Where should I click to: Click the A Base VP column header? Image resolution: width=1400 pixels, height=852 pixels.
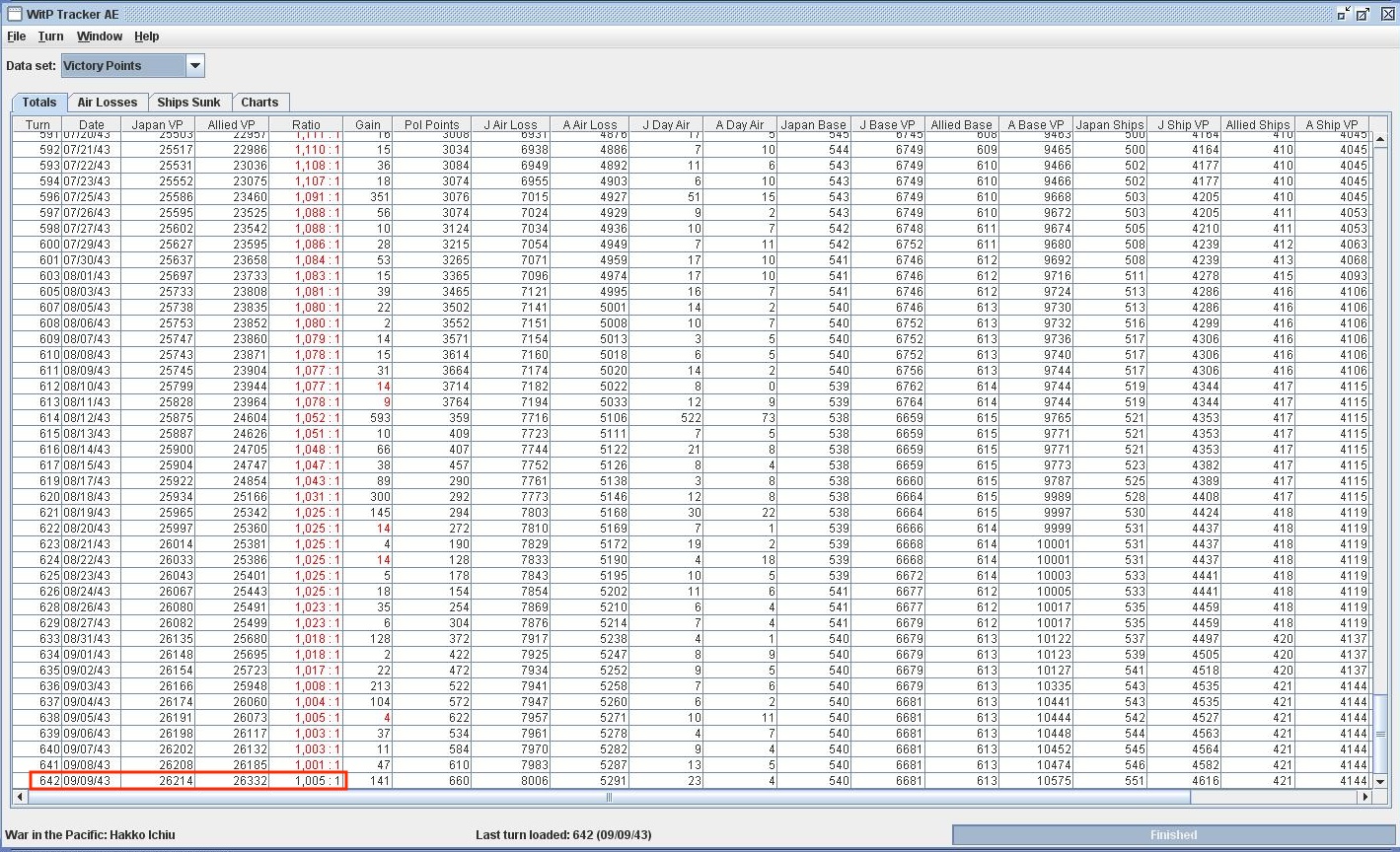click(1036, 125)
